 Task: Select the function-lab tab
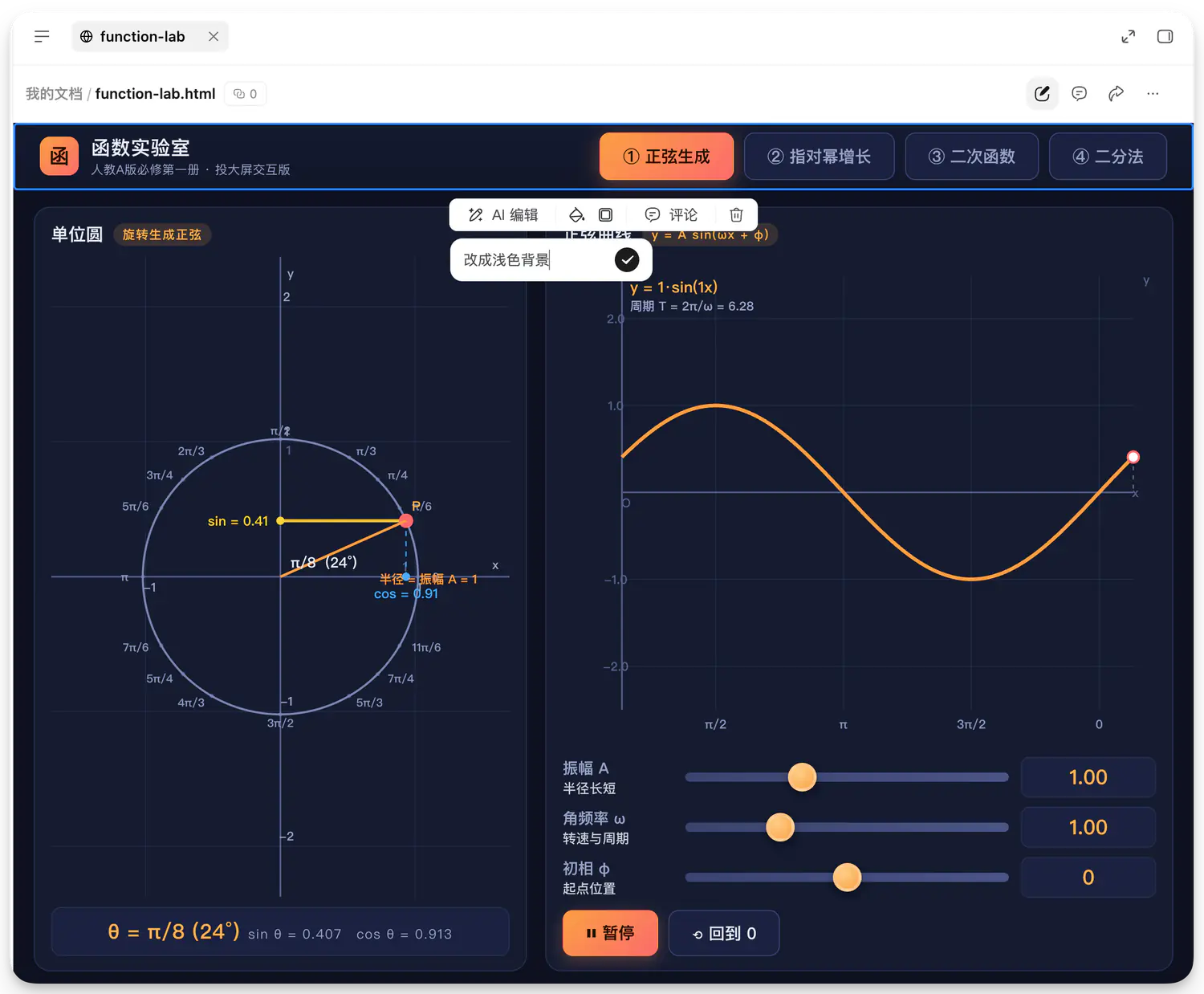point(149,36)
